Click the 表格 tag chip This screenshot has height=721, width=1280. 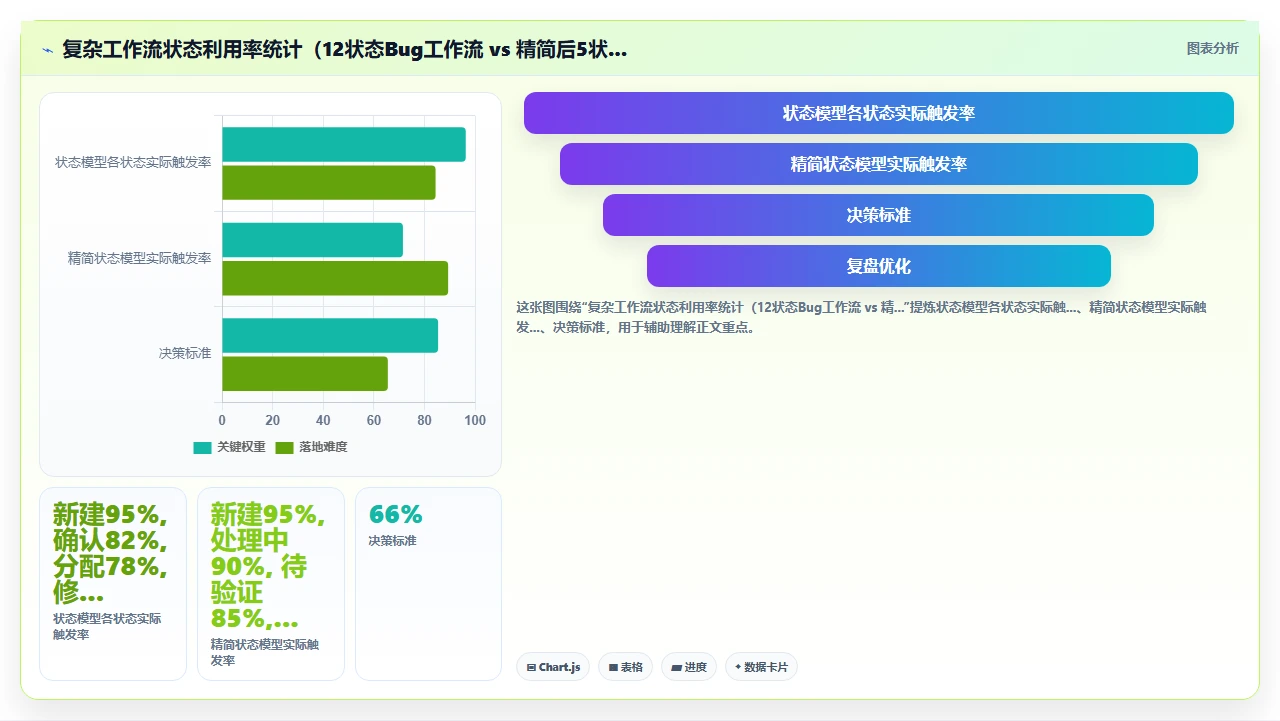click(625, 667)
